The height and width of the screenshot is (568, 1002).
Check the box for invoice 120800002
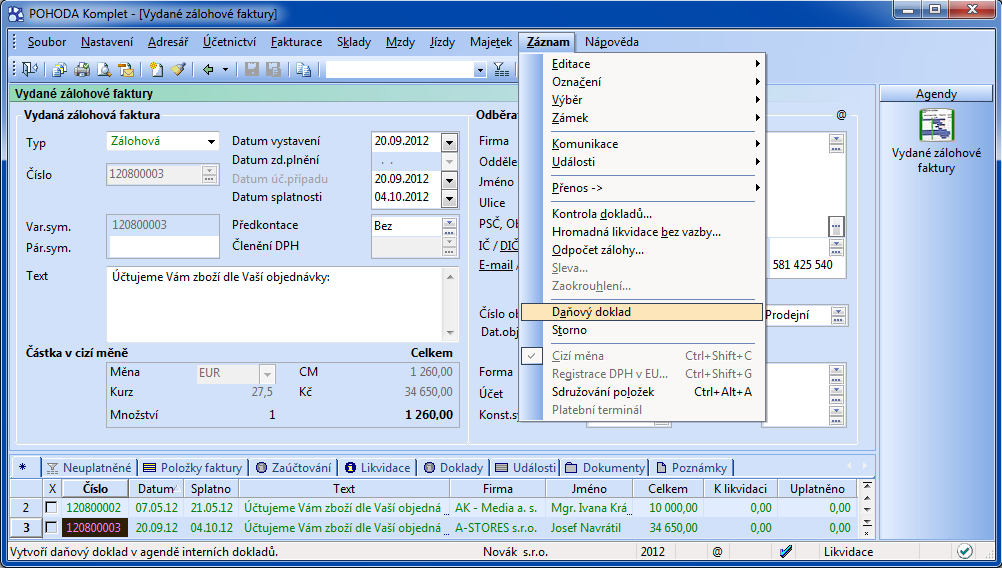point(51,508)
